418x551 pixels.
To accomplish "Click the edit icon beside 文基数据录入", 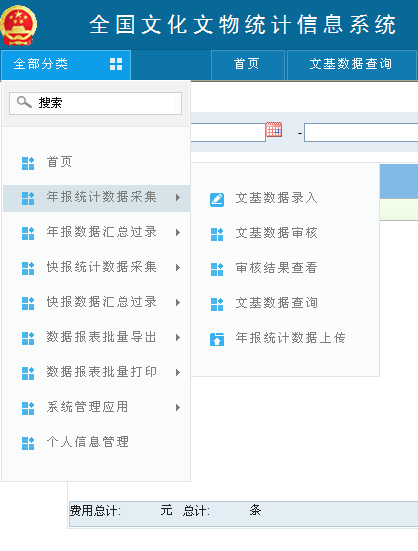I will pos(217,200).
